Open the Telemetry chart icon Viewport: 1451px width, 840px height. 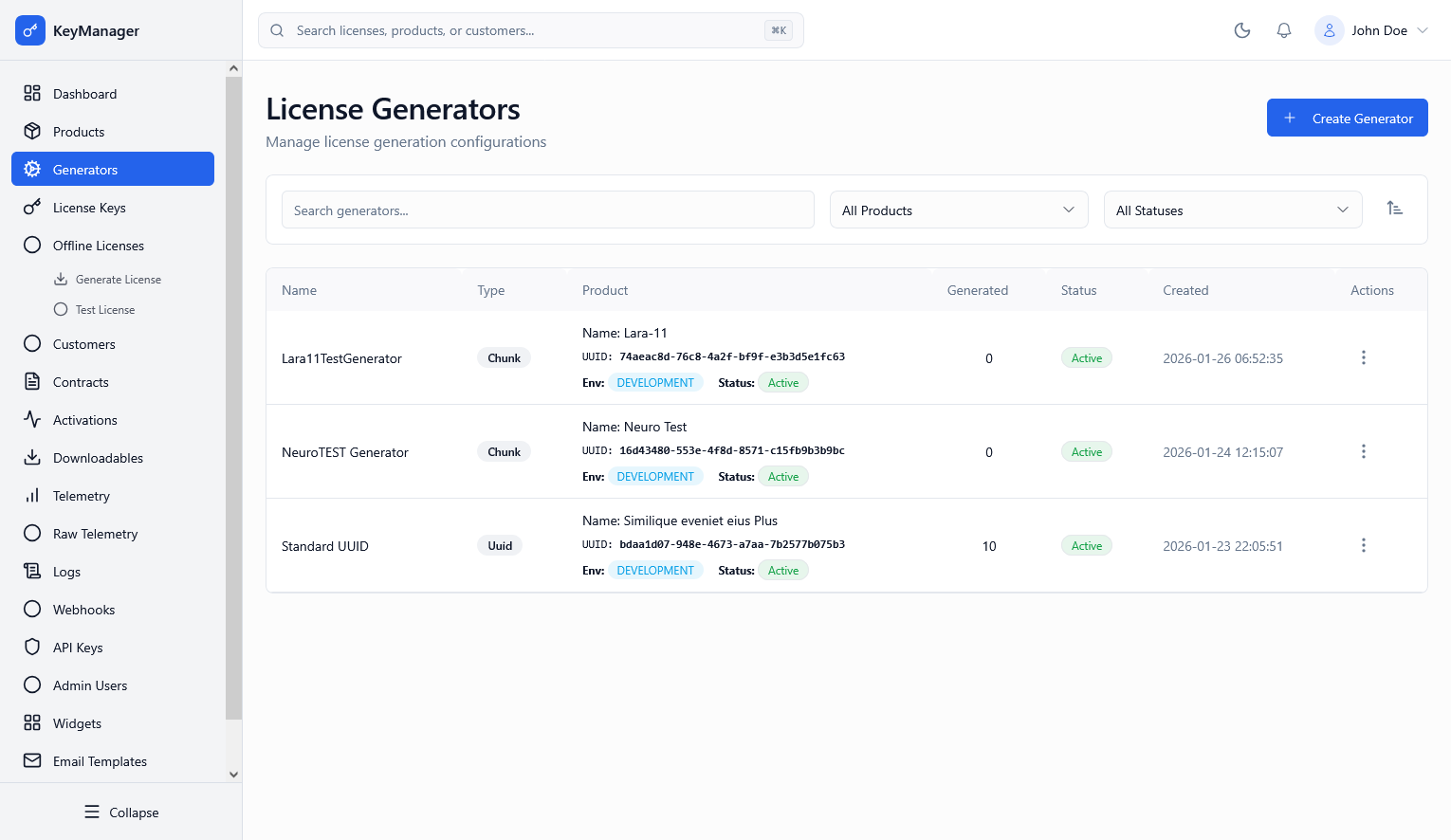(x=31, y=495)
